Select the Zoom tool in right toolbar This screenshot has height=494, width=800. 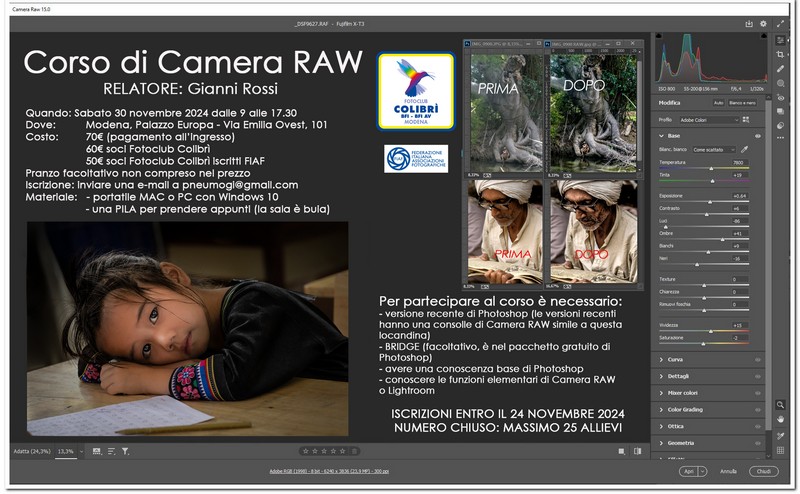coord(780,405)
